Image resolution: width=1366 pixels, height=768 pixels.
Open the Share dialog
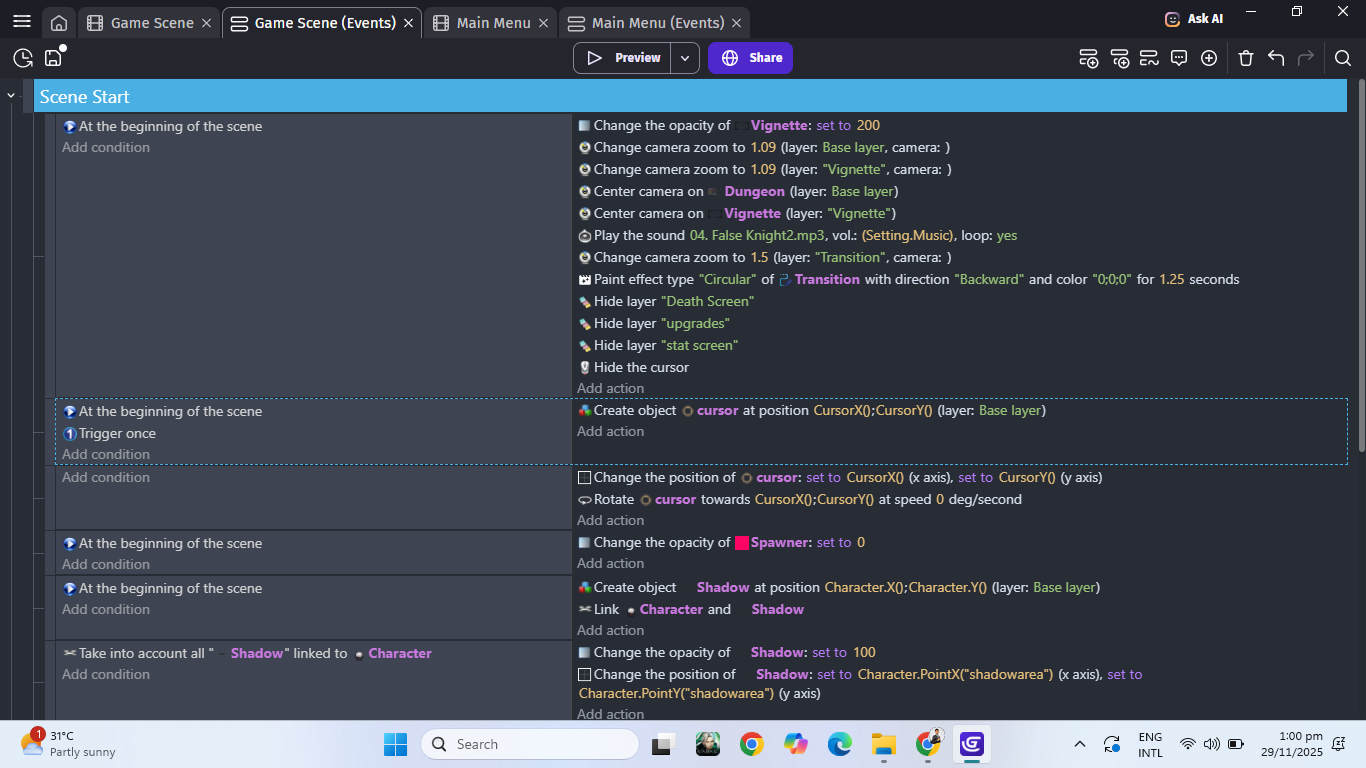750,58
